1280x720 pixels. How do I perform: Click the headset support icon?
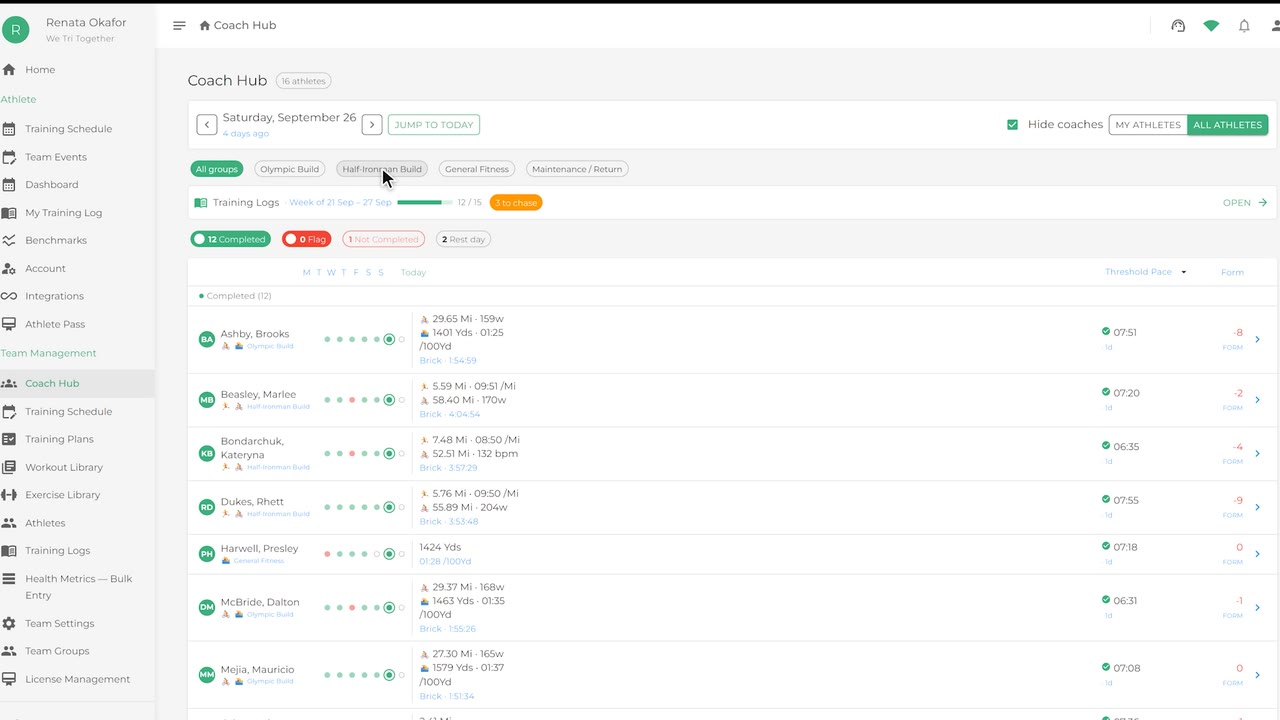pos(1178,26)
